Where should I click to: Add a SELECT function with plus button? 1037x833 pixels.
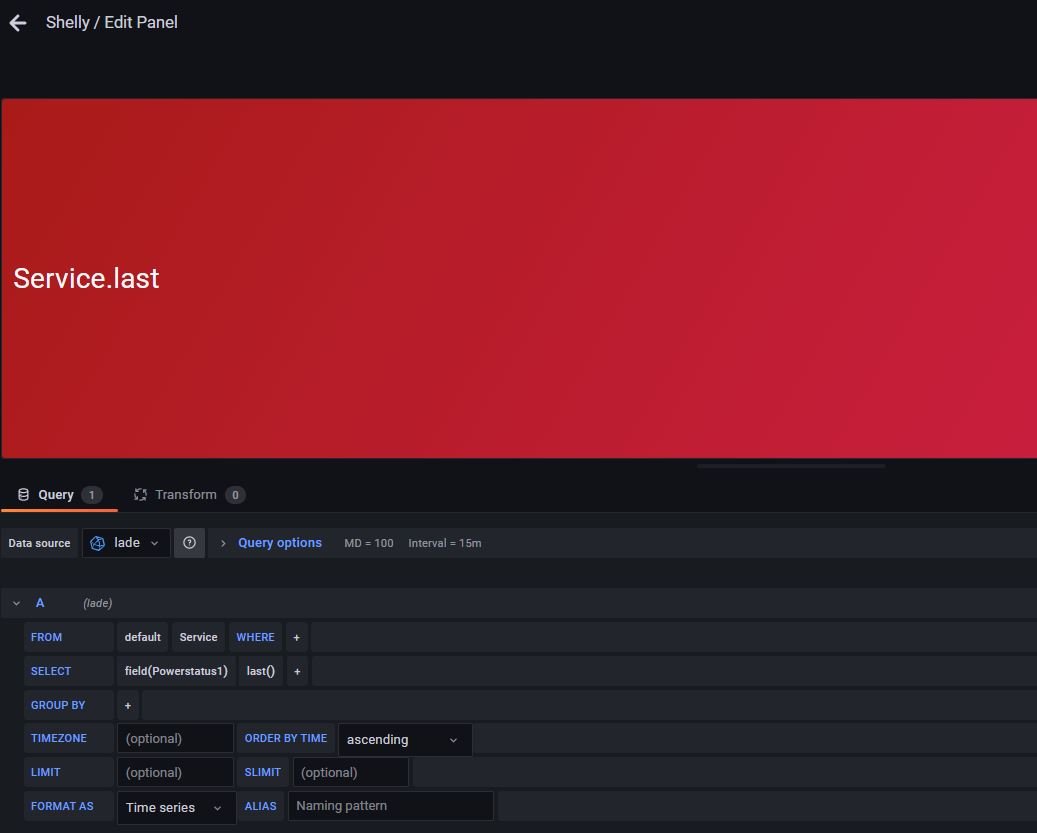pyautogui.click(x=297, y=671)
